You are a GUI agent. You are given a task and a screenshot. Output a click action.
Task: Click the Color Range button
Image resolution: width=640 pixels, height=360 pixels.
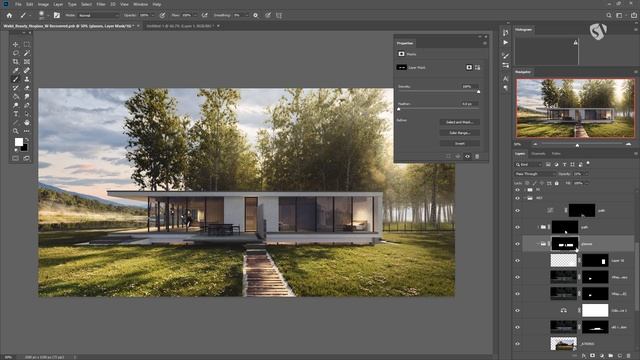tap(459, 133)
